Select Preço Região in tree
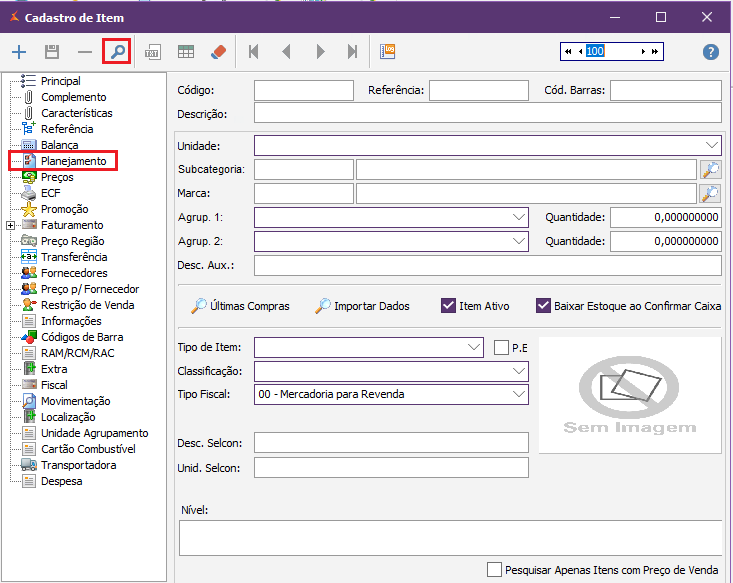Screen dimensions: 733x583 coord(72,241)
